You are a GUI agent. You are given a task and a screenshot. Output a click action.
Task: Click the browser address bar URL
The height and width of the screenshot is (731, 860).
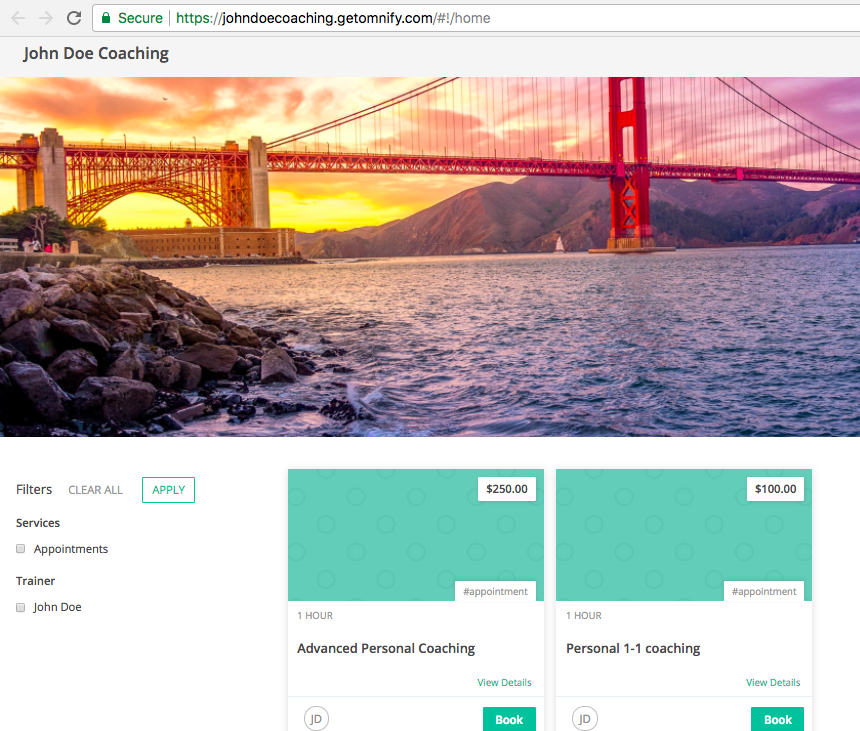coord(333,18)
